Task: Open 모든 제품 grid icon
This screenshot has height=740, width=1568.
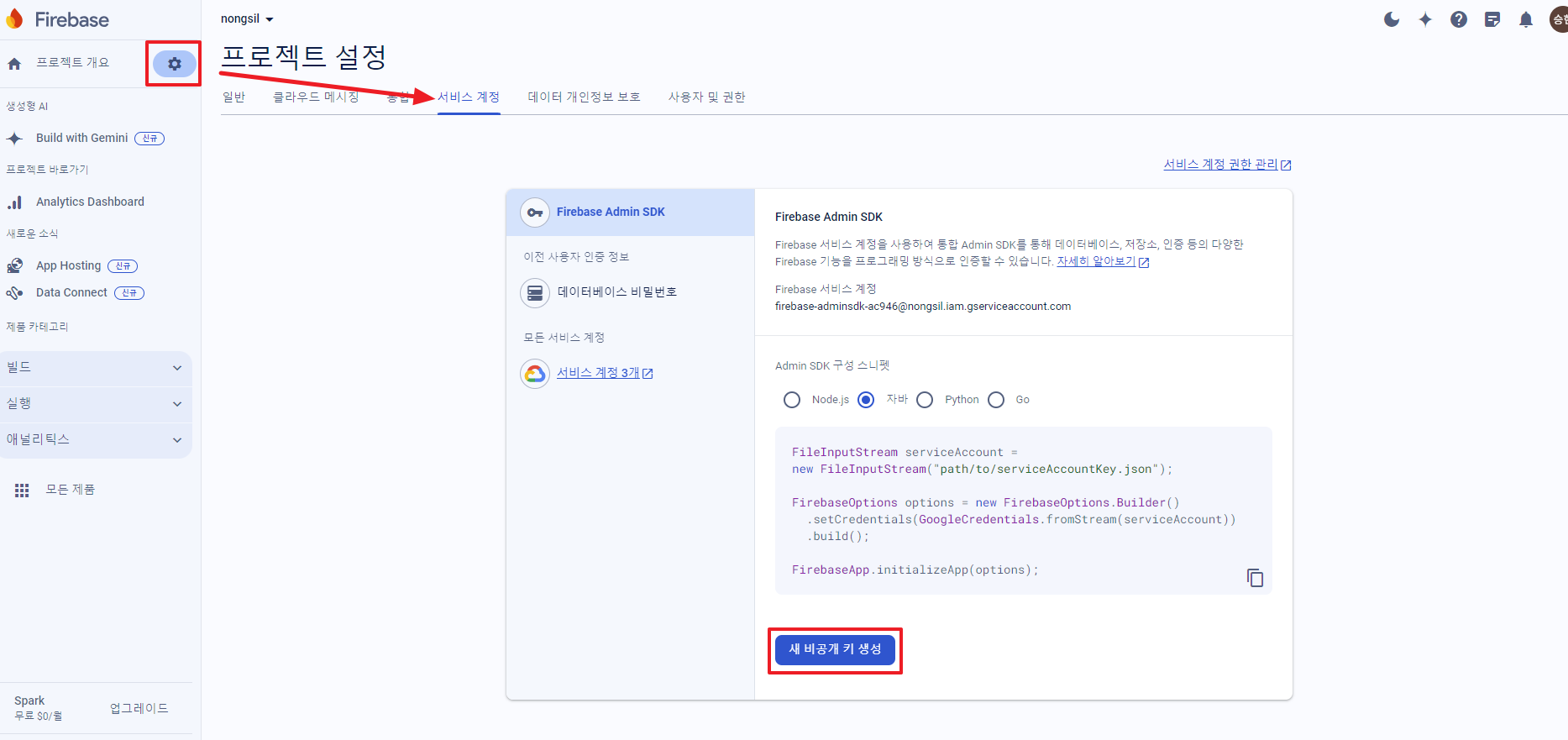Action: coord(22,490)
